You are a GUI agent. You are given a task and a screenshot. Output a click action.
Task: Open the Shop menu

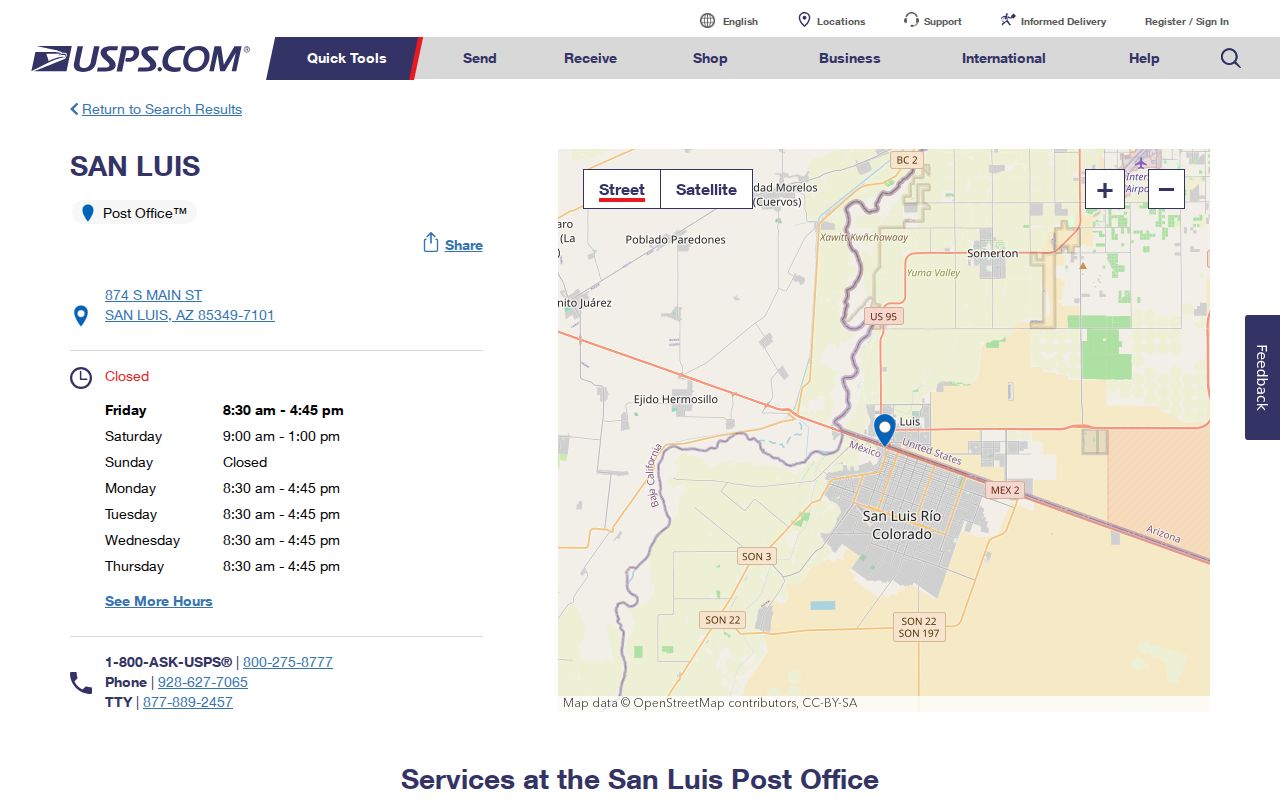tap(710, 58)
